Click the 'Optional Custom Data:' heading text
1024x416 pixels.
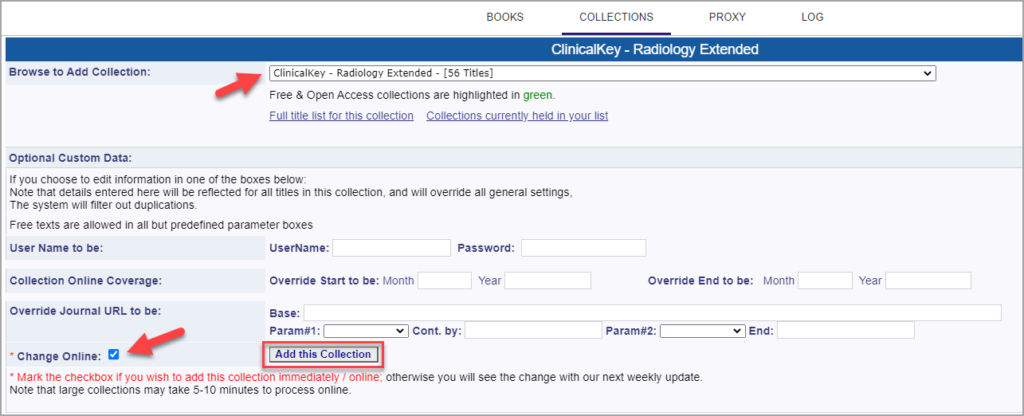tap(71, 158)
